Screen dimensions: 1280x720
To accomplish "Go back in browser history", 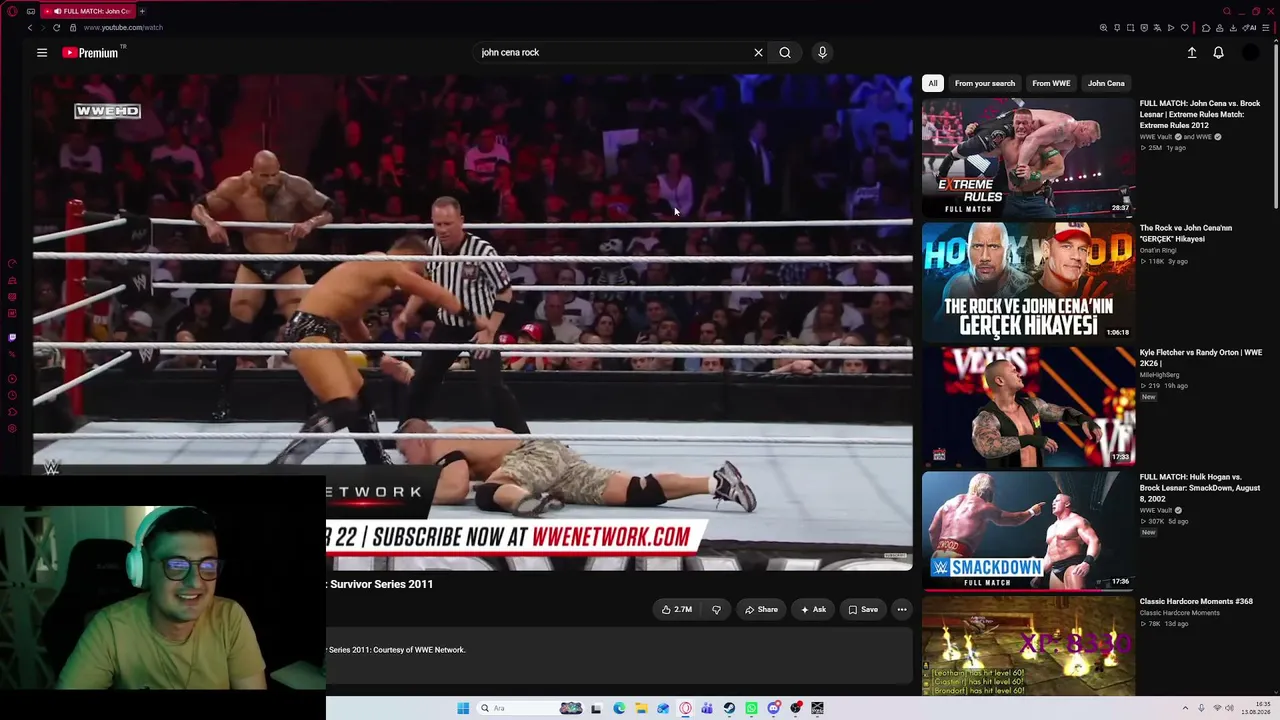I will 30,28.
